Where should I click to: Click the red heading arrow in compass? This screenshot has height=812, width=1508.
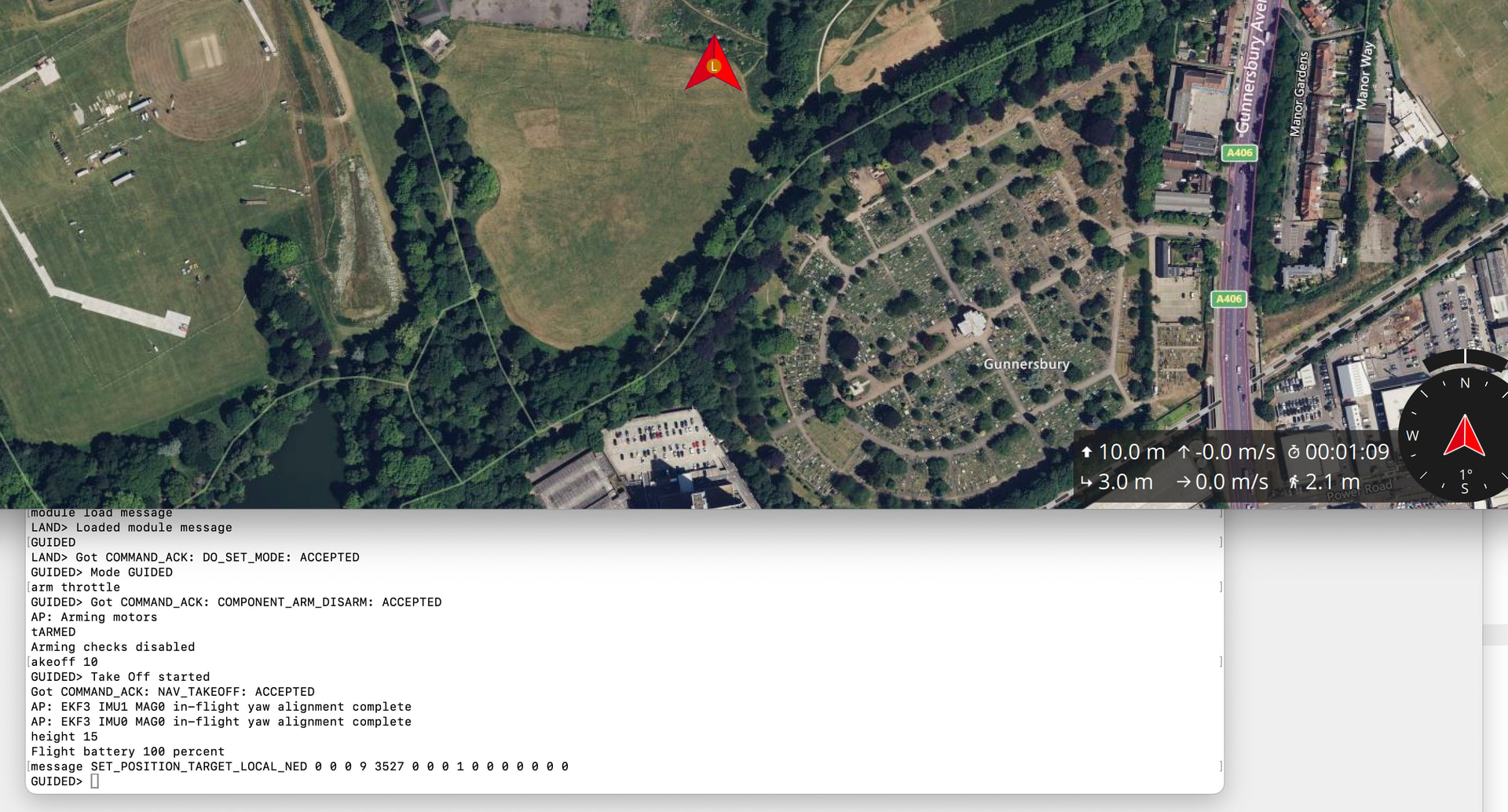click(1464, 436)
